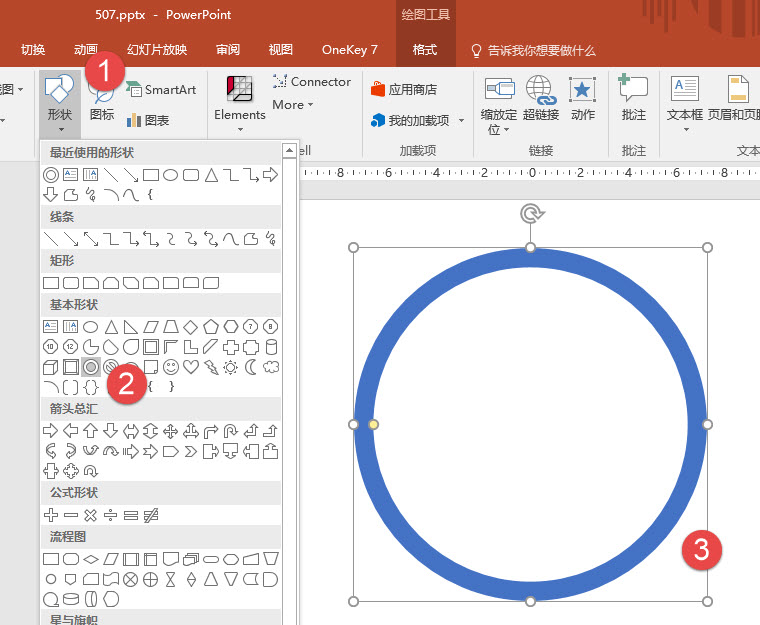Image resolution: width=760 pixels, height=625 pixels.
Task: Select the decagon shape labeled 10
Action: (50, 347)
